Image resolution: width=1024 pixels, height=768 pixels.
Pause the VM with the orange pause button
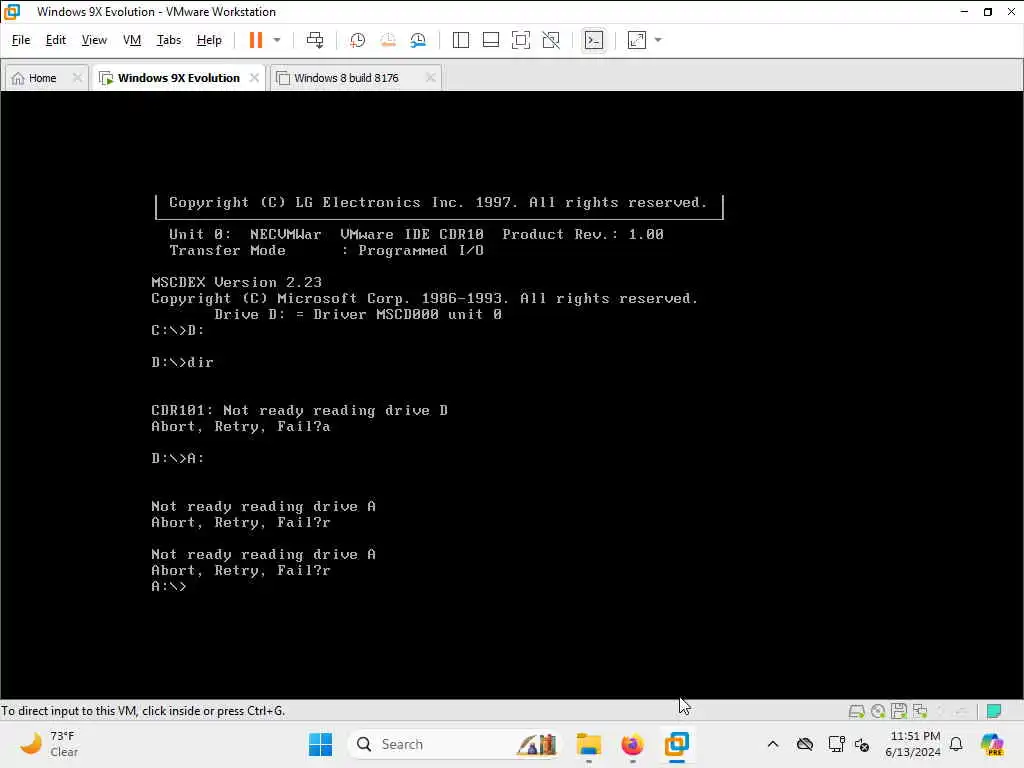(x=255, y=40)
